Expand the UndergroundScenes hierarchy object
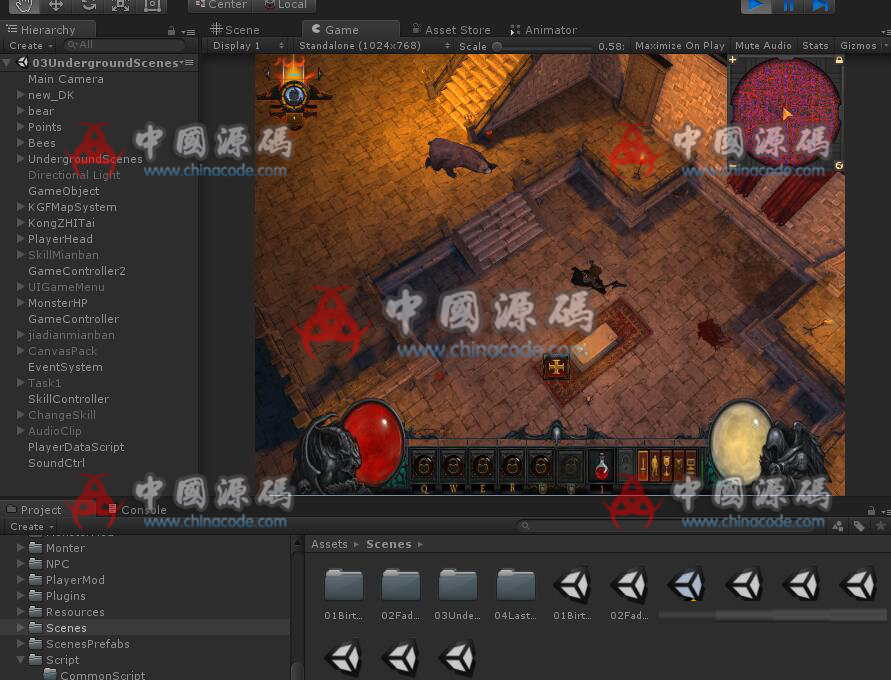Viewport: 891px width, 680px height. point(21,159)
